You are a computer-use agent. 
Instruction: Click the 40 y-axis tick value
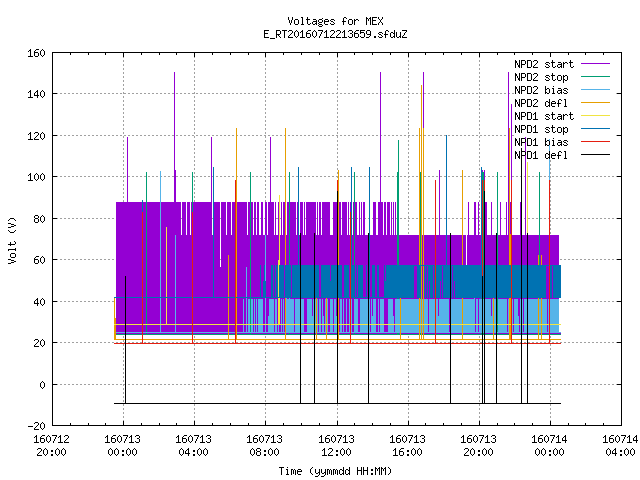tap(39, 302)
